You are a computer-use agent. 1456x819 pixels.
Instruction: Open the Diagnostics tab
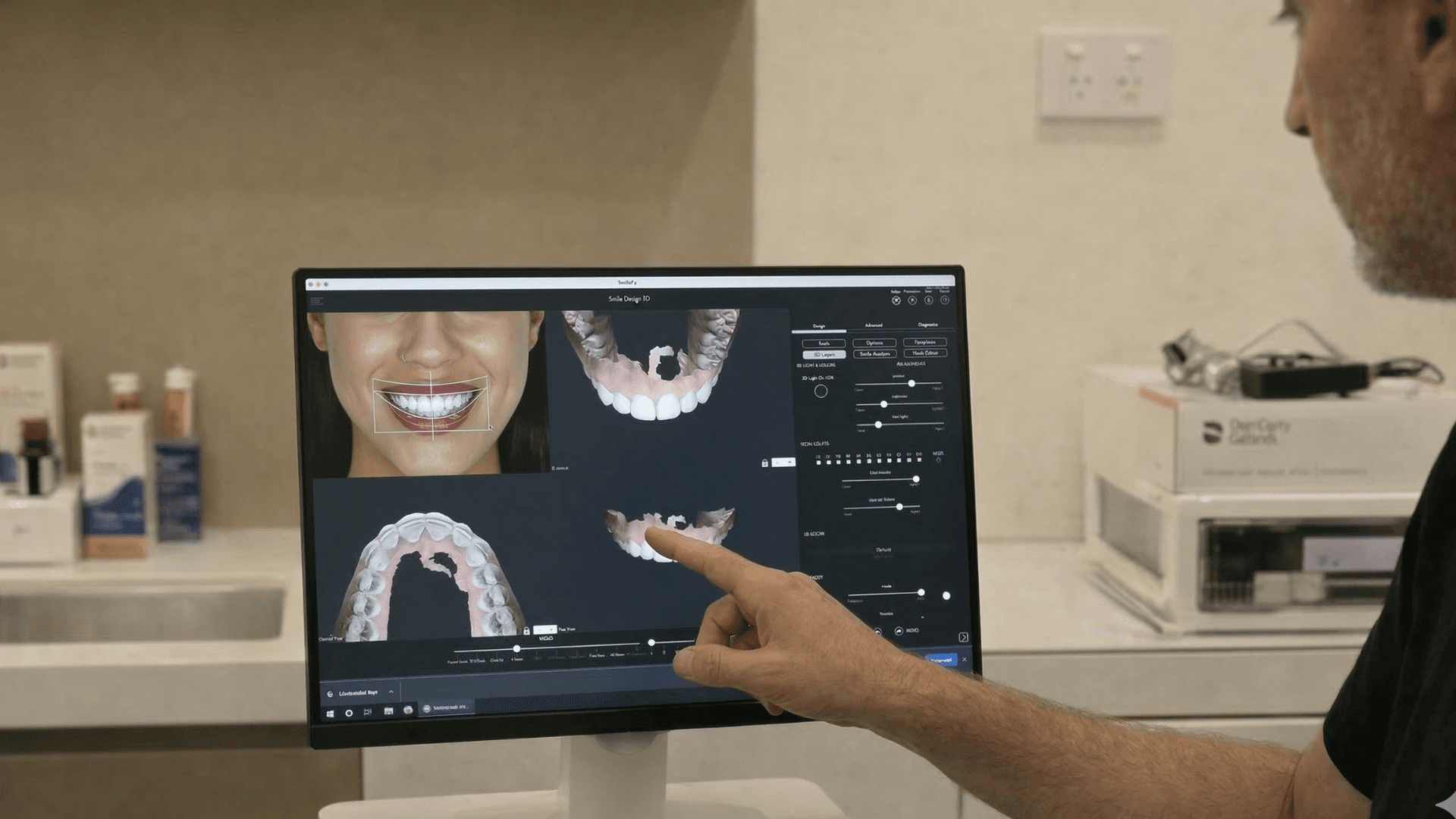pyautogui.click(x=928, y=325)
